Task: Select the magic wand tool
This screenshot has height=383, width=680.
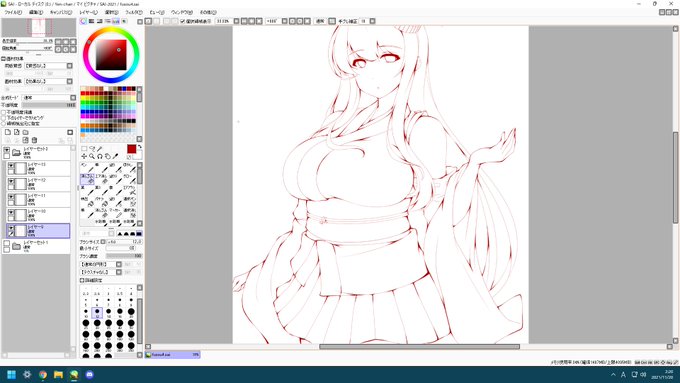Action: (100, 148)
